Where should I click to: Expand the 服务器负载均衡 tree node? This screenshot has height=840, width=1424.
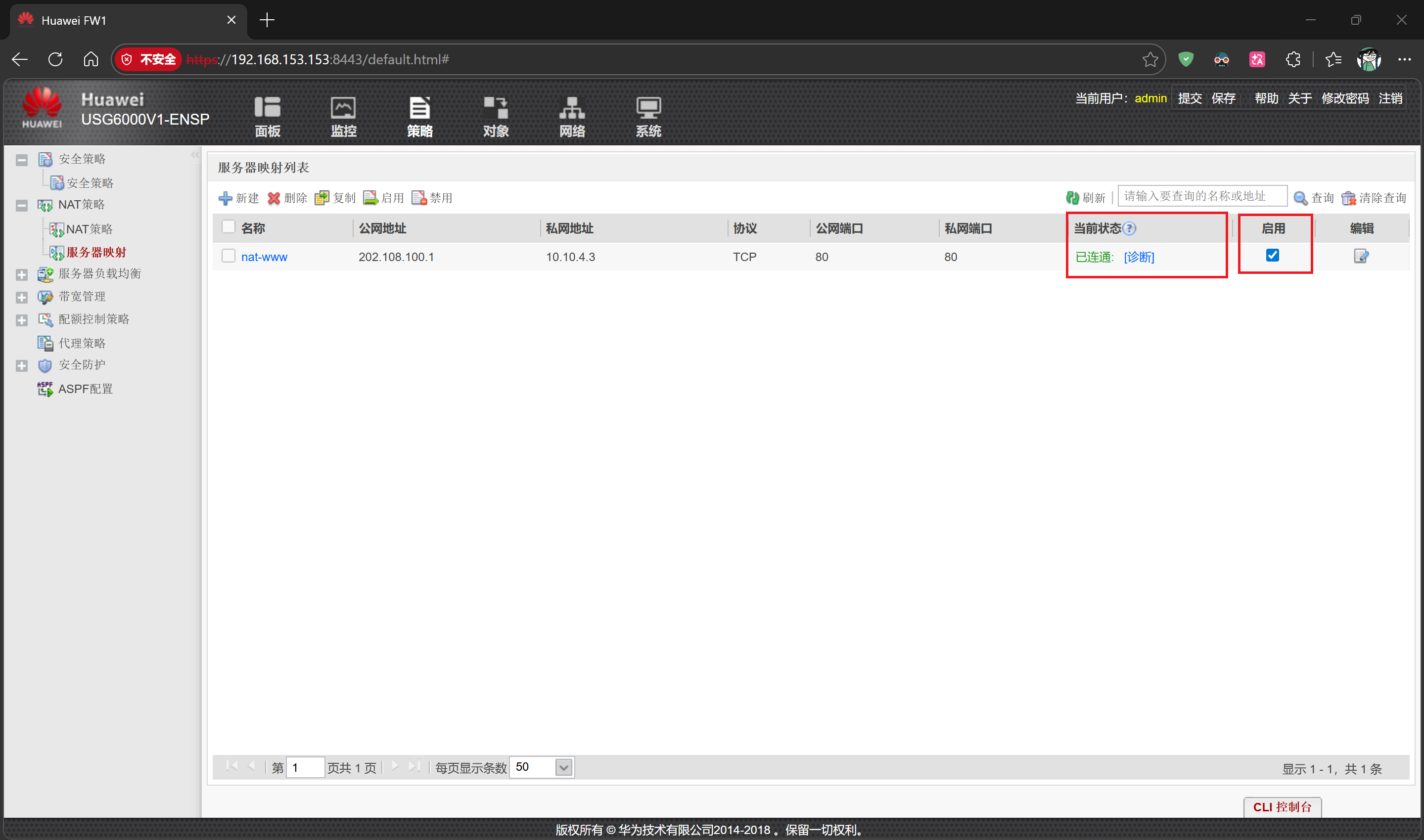pyautogui.click(x=21, y=275)
